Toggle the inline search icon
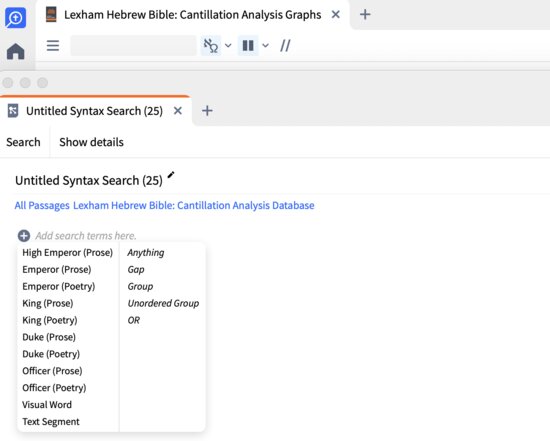Screen dimensions: 550x441 click(x=211, y=46)
